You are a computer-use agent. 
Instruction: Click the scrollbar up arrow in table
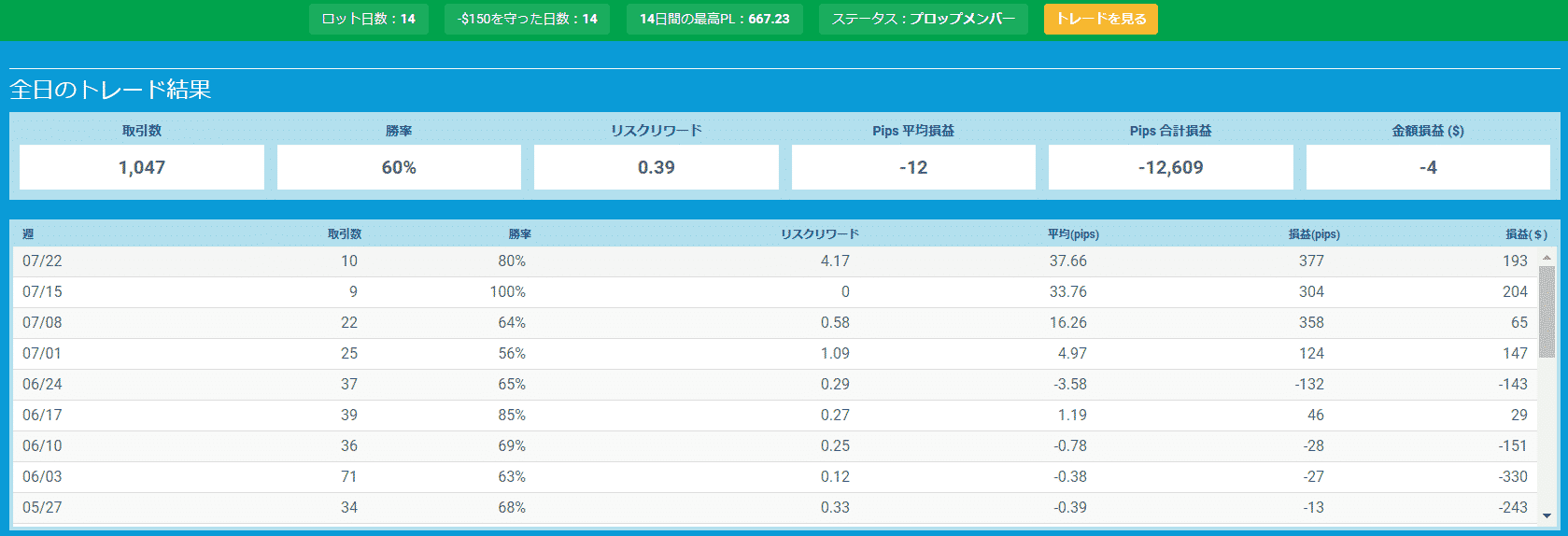click(x=1547, y=257)
